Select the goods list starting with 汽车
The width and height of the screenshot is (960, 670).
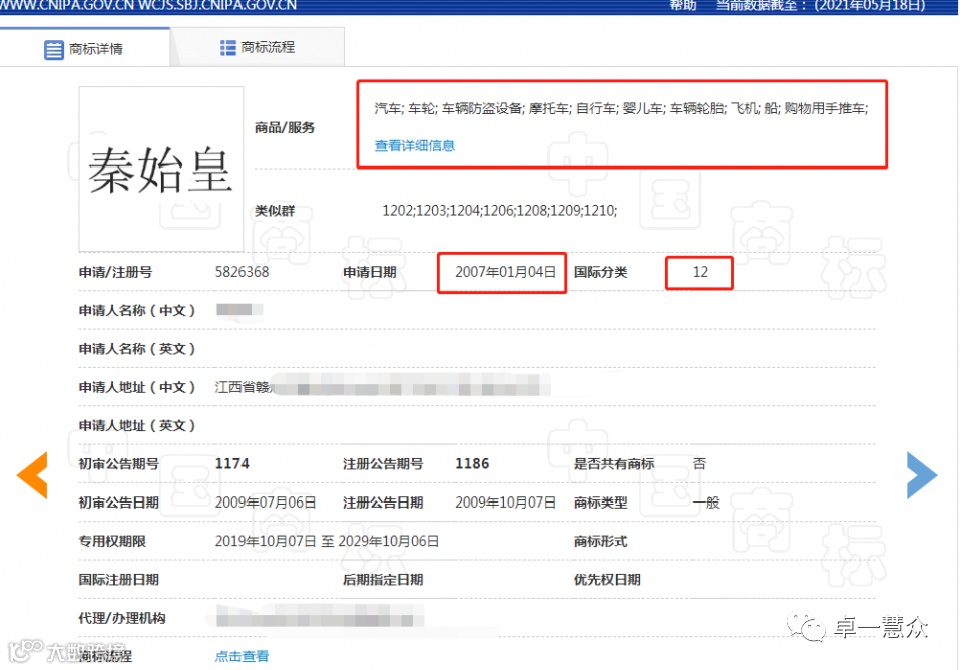[621, 108]
